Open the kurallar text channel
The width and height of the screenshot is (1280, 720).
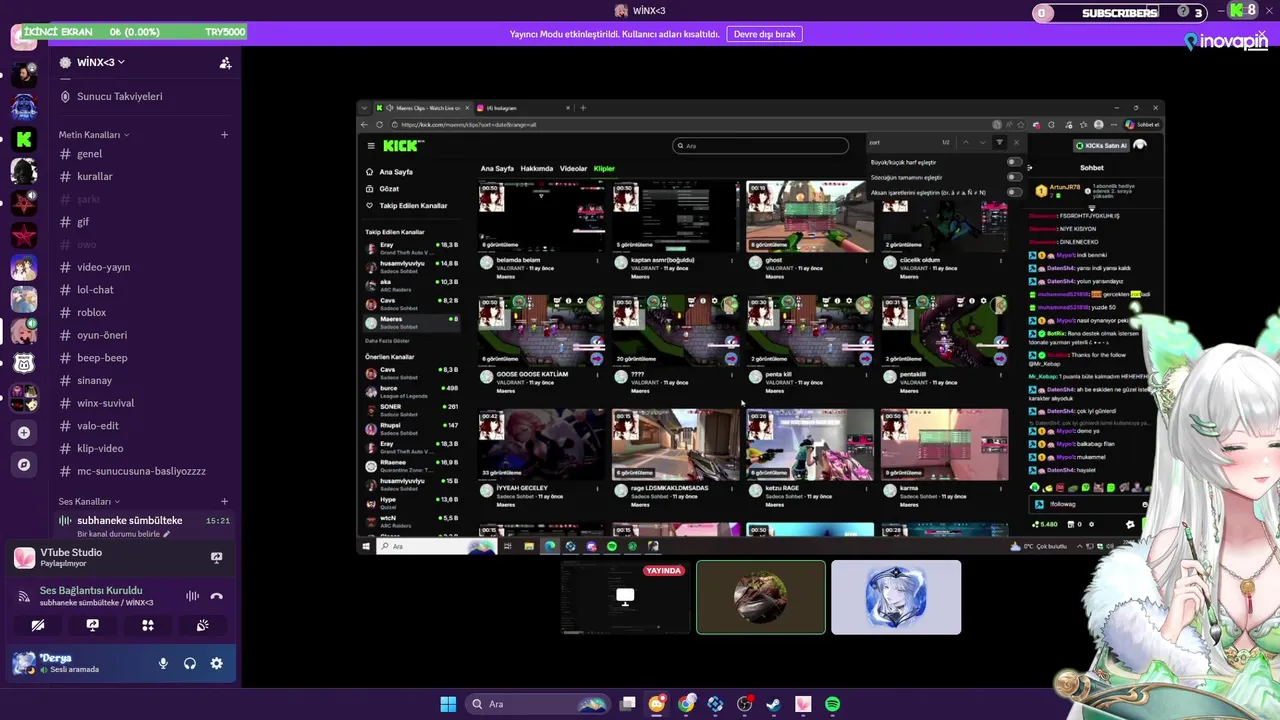(x=145, y=177)
